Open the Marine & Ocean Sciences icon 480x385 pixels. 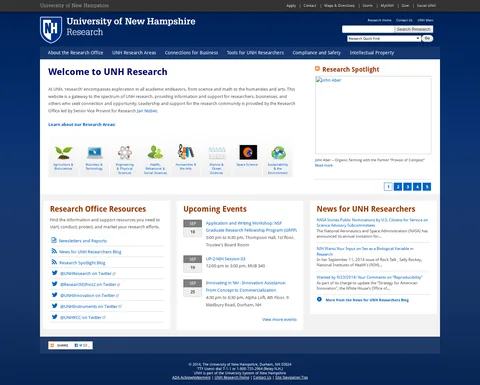(217, 153)
